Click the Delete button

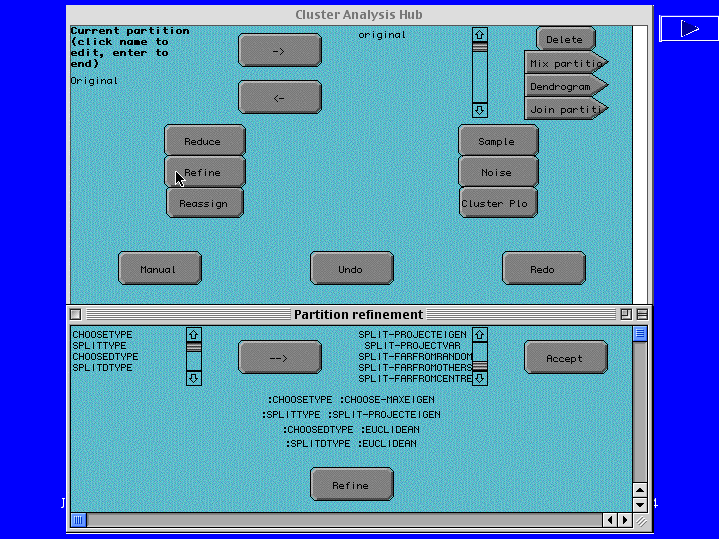point(565,39)
